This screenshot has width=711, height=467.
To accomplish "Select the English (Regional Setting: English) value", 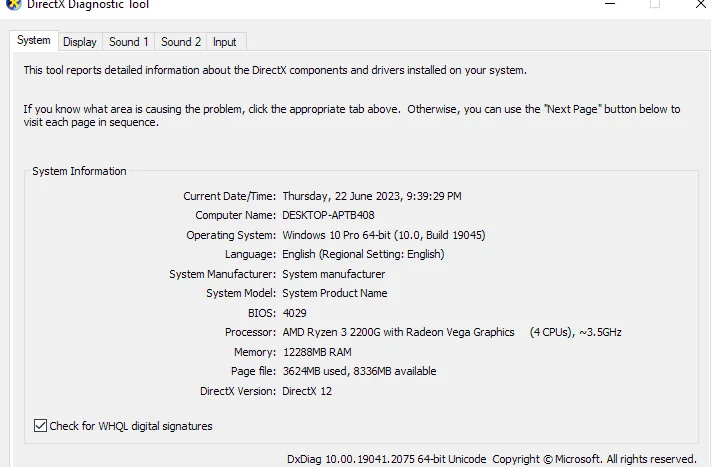I will 363,254.
